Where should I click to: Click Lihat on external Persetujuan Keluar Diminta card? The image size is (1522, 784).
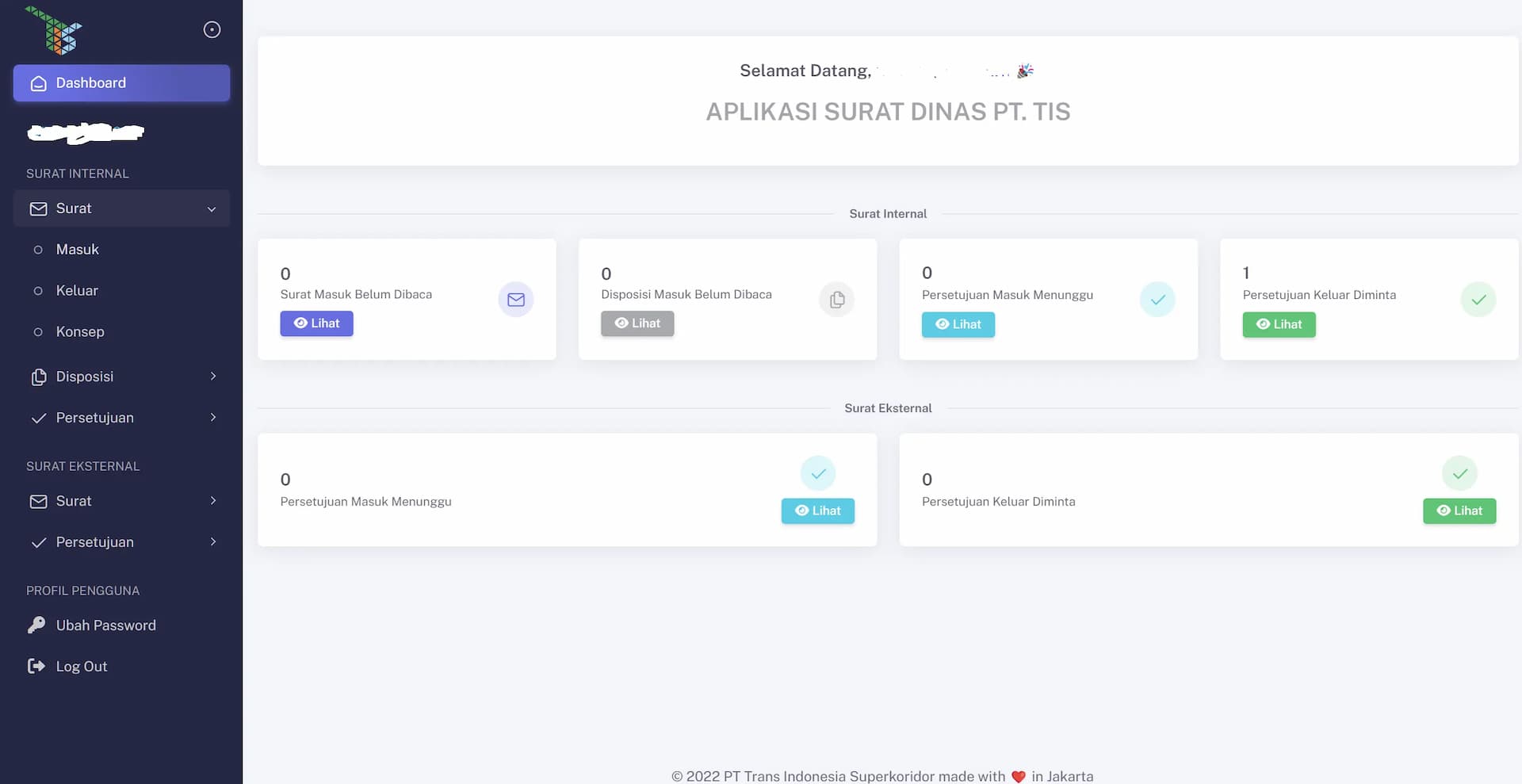[x=1459, y=511]
